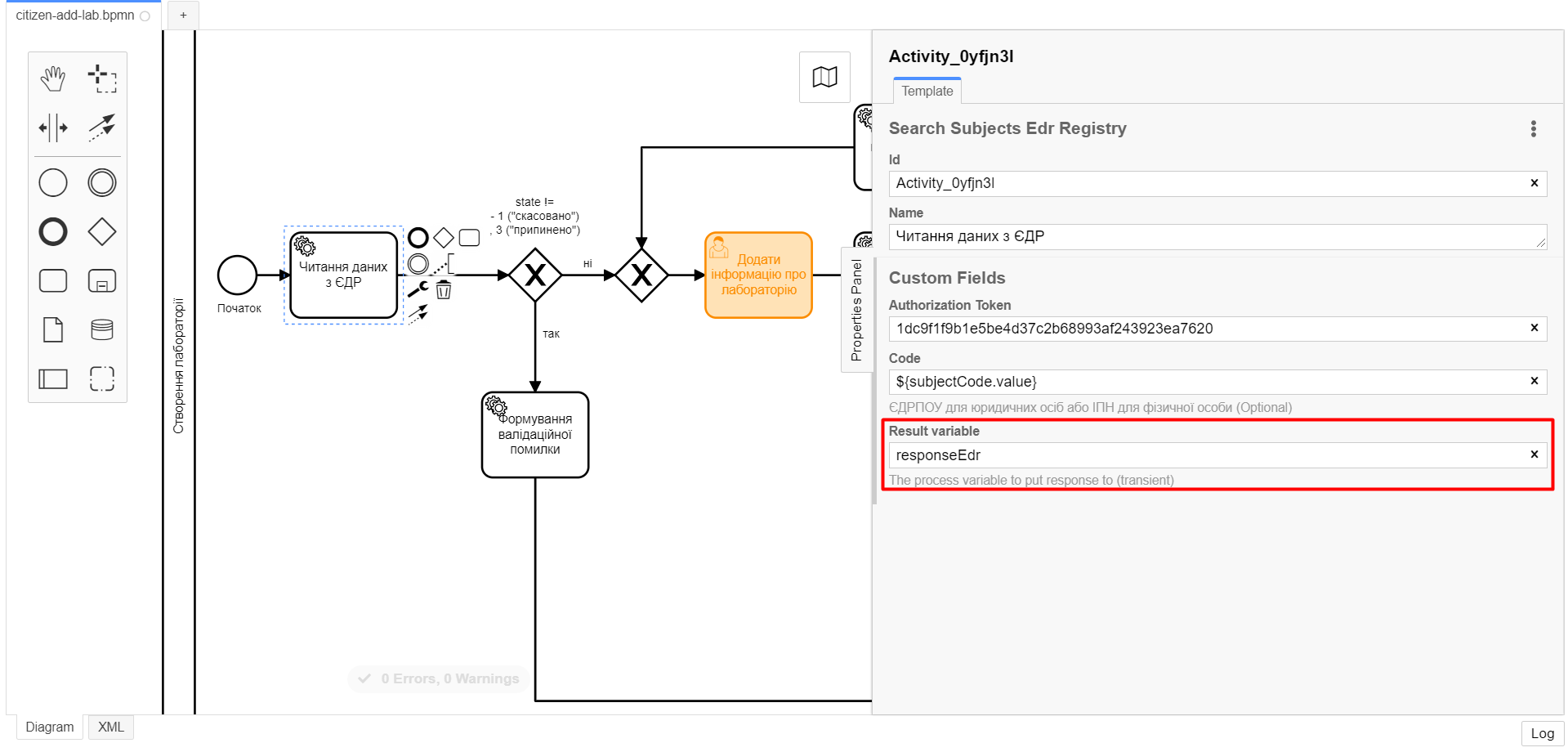The height and width of the screenshot is (752, 1568).
Task: Append end event from context pad
Action: (x=418, y=238)
